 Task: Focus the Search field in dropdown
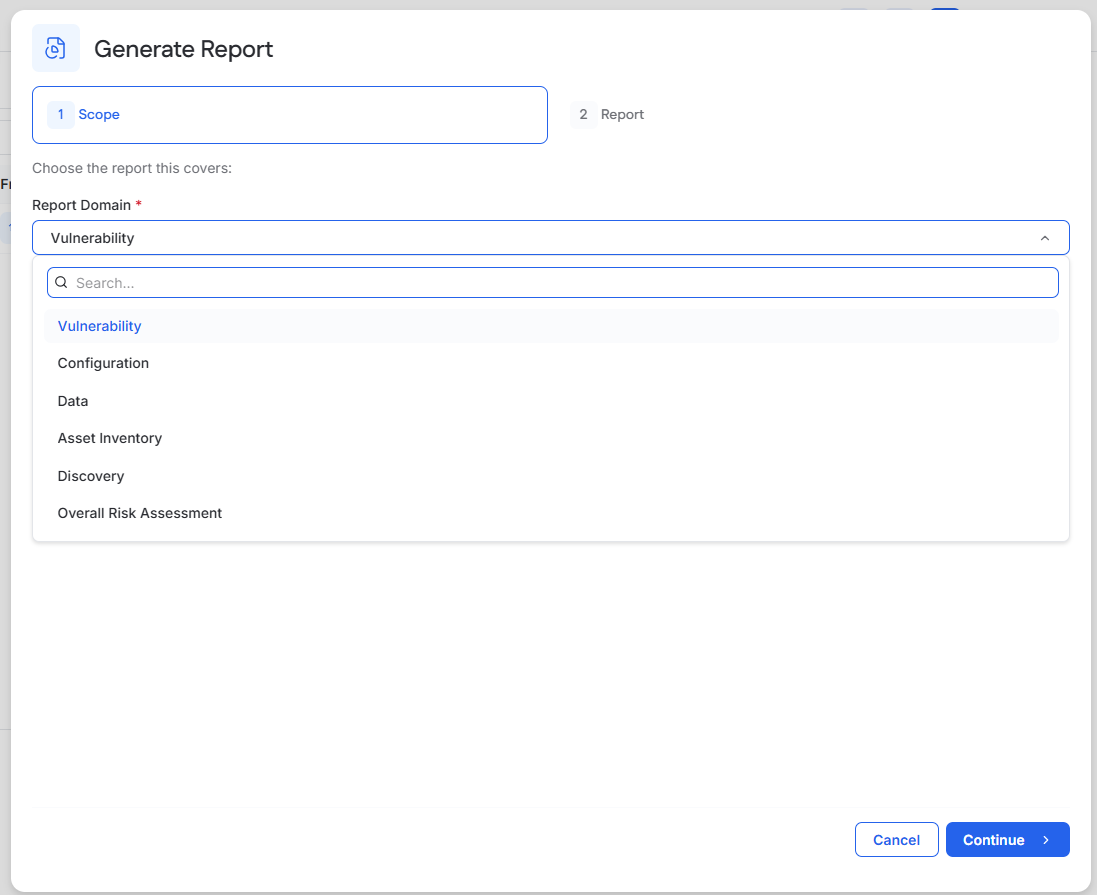point(553,283)
